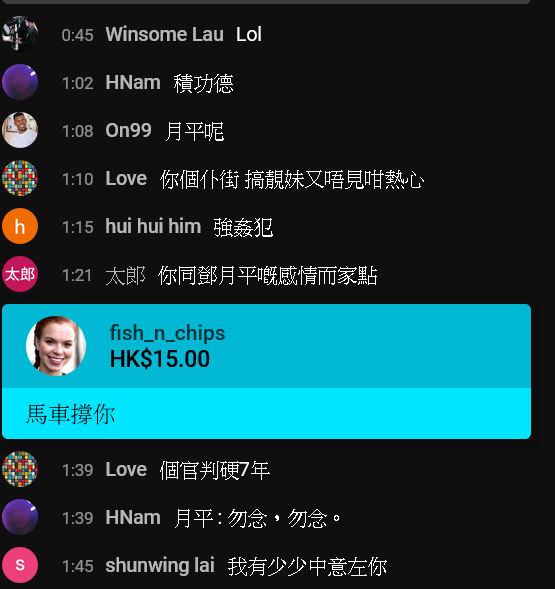Open fish_n_chips profile picture in Super Chat
This screenshot has height=589, width=555.
click(56, 346)
